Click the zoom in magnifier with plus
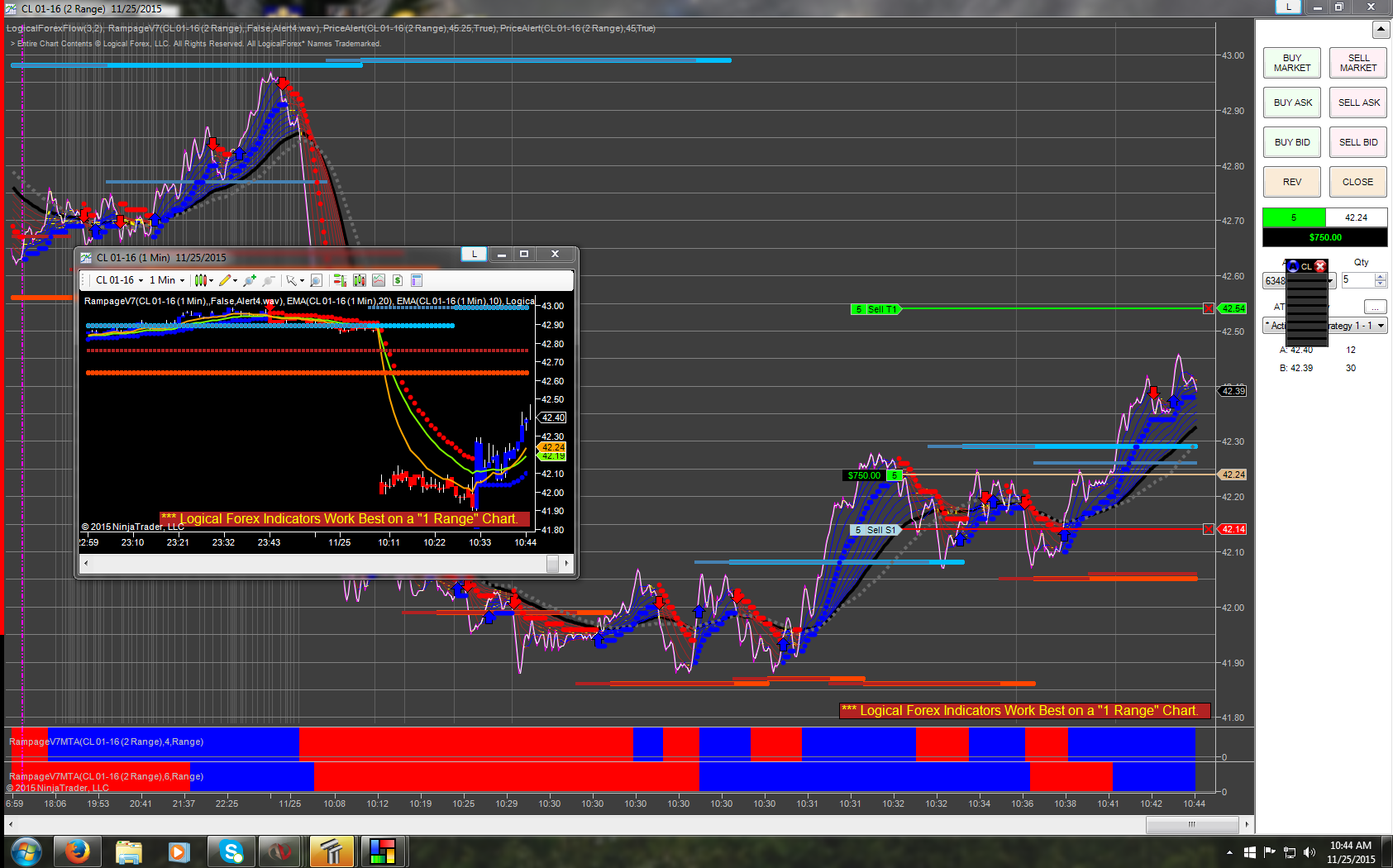The image size is (1393, 868). (x=249, y=280)
